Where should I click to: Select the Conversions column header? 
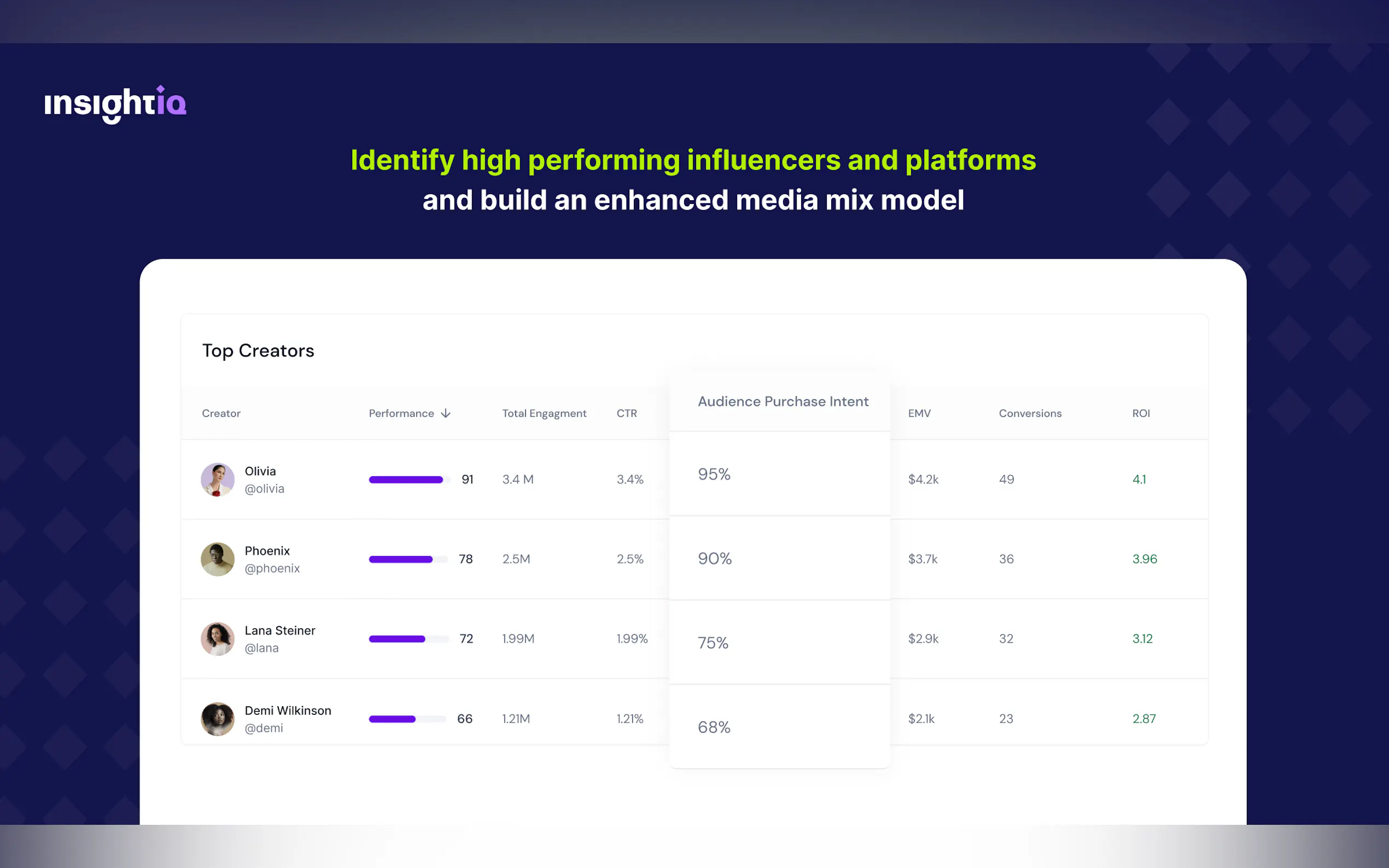tap(1030, 413)
